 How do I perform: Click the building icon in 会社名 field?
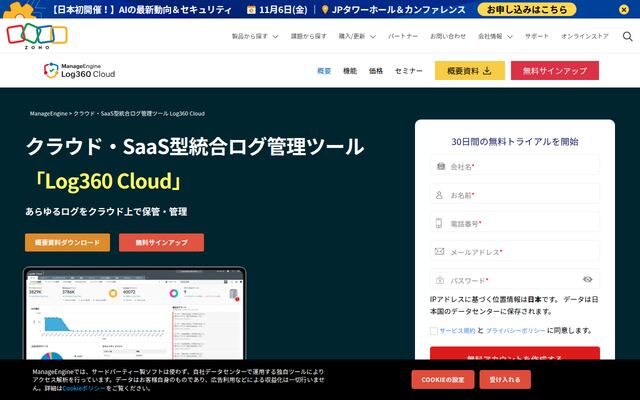click(x=441, y=166)
